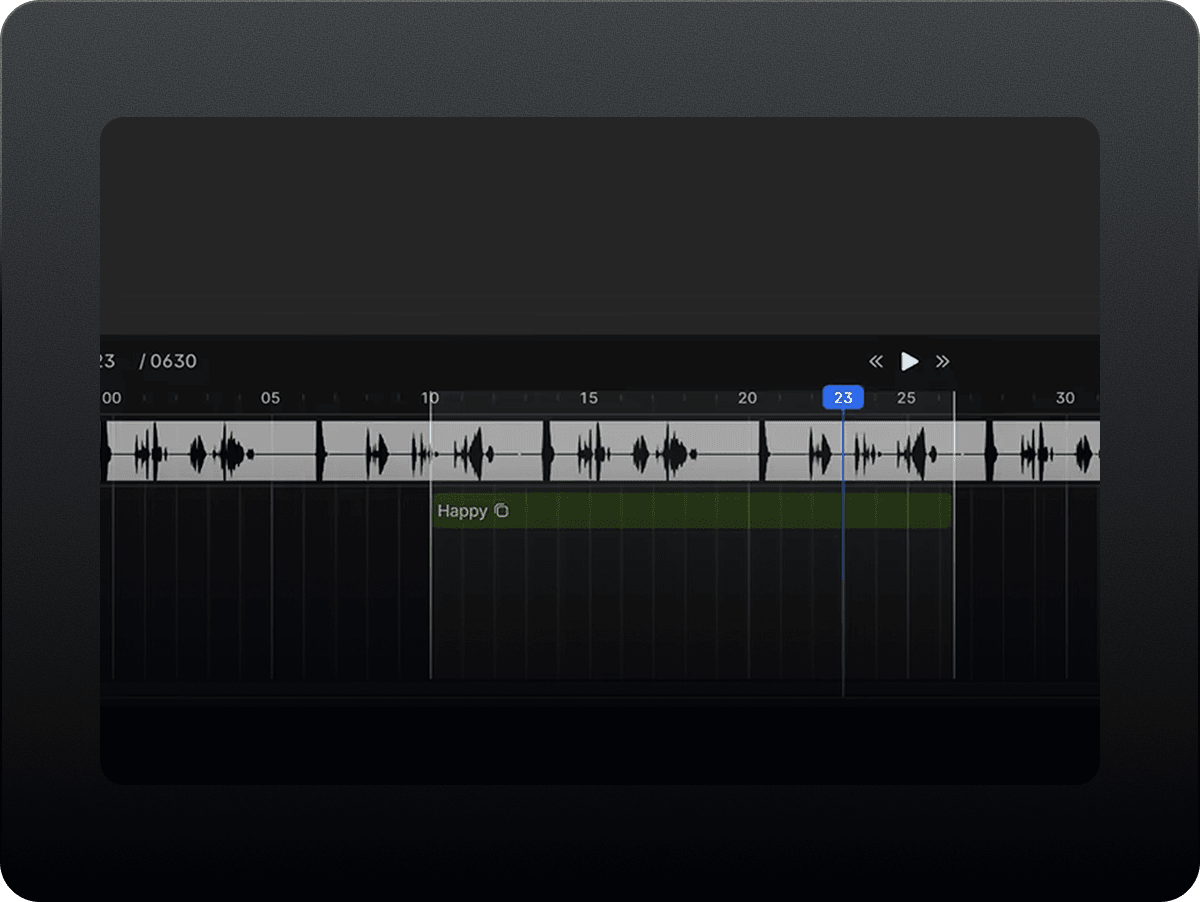
Task: Click the Happy clip label text
Action: point(462,511)
